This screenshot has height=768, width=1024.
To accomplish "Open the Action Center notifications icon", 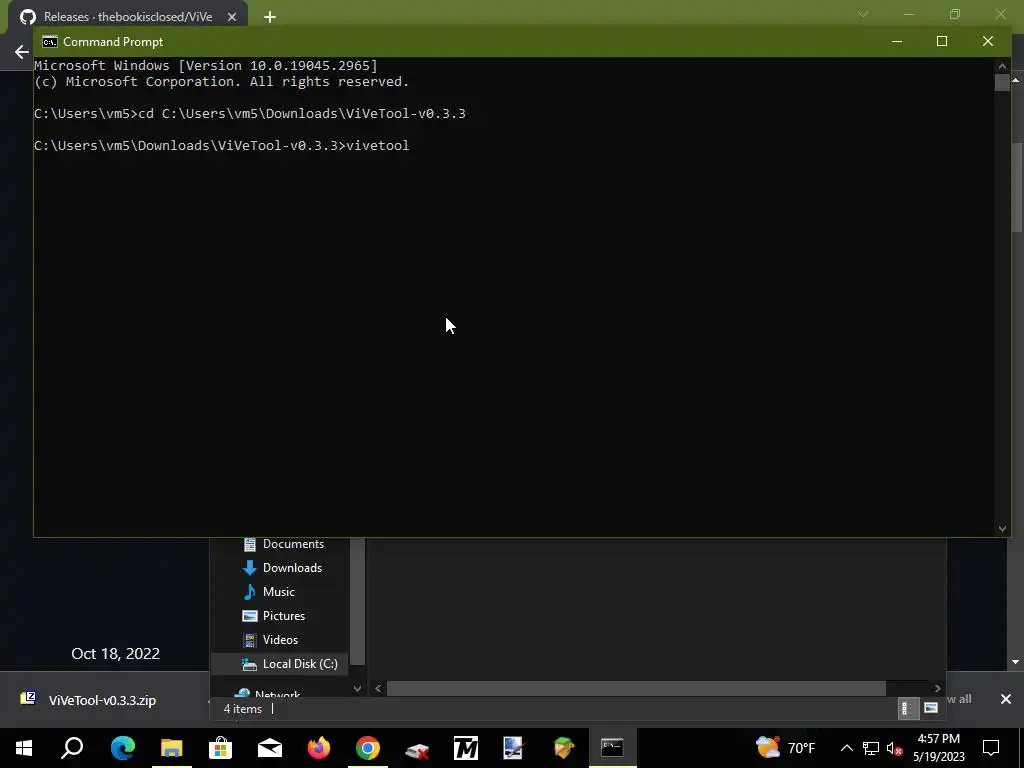I will 991,748.
